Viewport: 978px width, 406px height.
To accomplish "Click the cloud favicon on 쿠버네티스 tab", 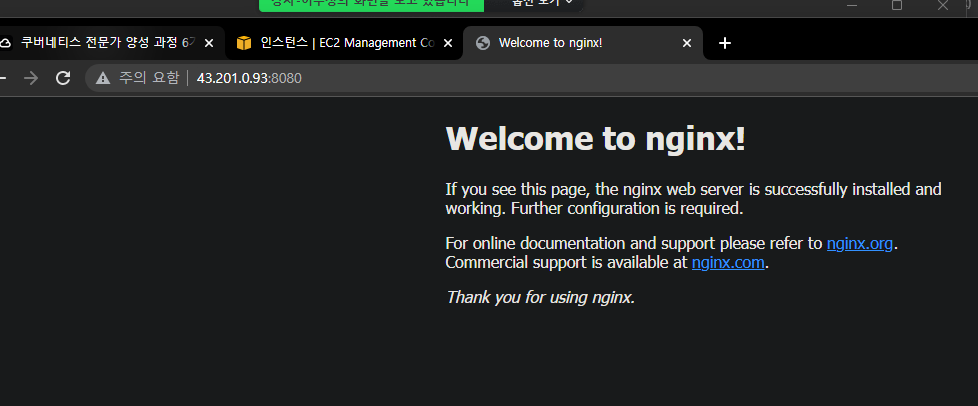I will [5, 43].
